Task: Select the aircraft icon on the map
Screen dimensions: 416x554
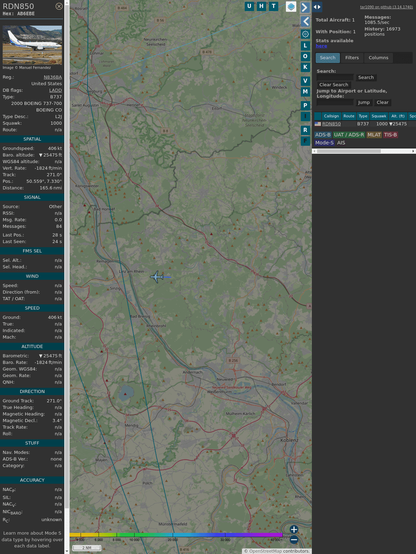Action: [x=156, y=277]
